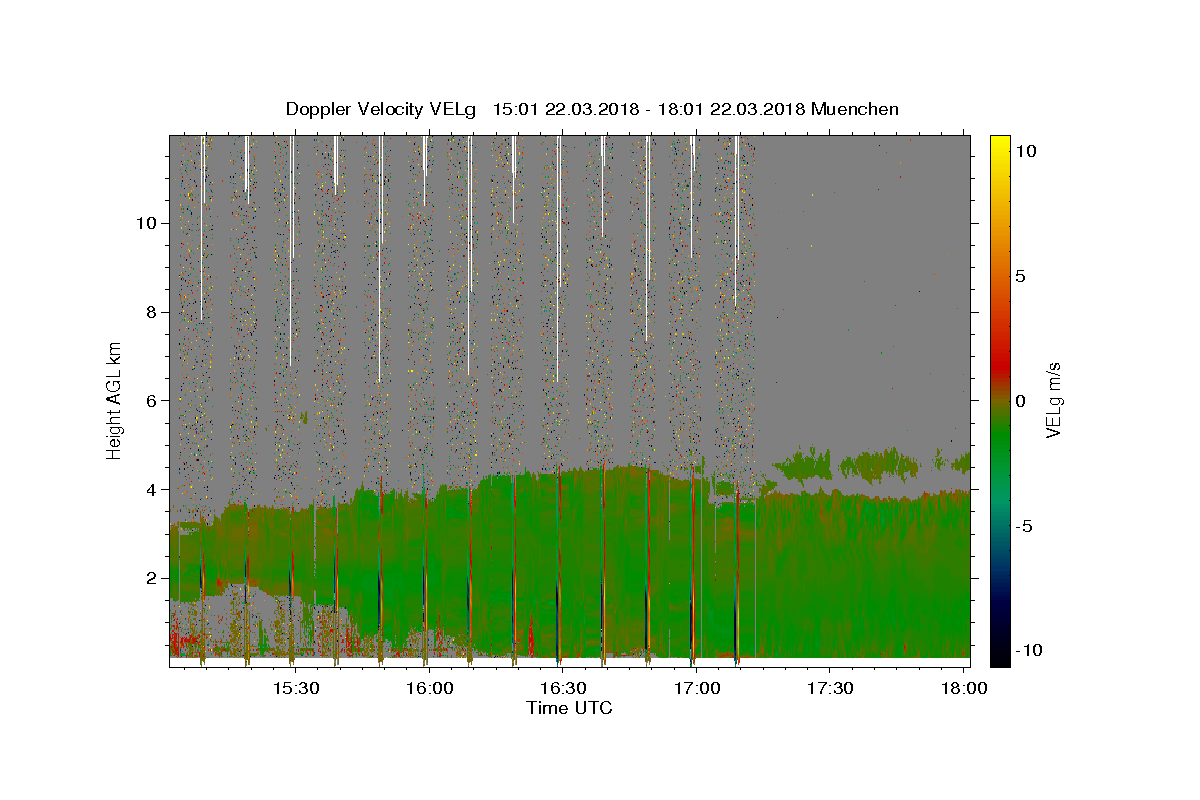Click the station name 'Muenchen'
This screenshot has width=1200, height=800.
(855, 109)
